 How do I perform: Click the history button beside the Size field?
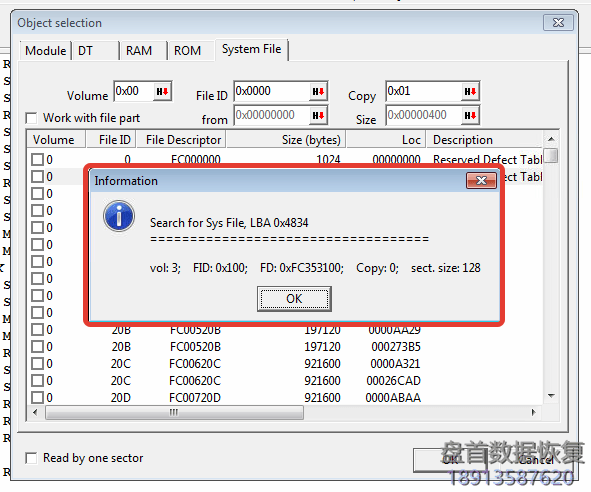tap(470, 115)
